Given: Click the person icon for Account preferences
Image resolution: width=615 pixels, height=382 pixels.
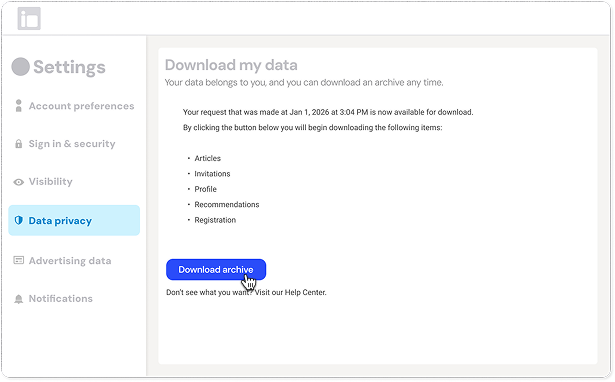Looking at the screenshot, I should (18, 106).
